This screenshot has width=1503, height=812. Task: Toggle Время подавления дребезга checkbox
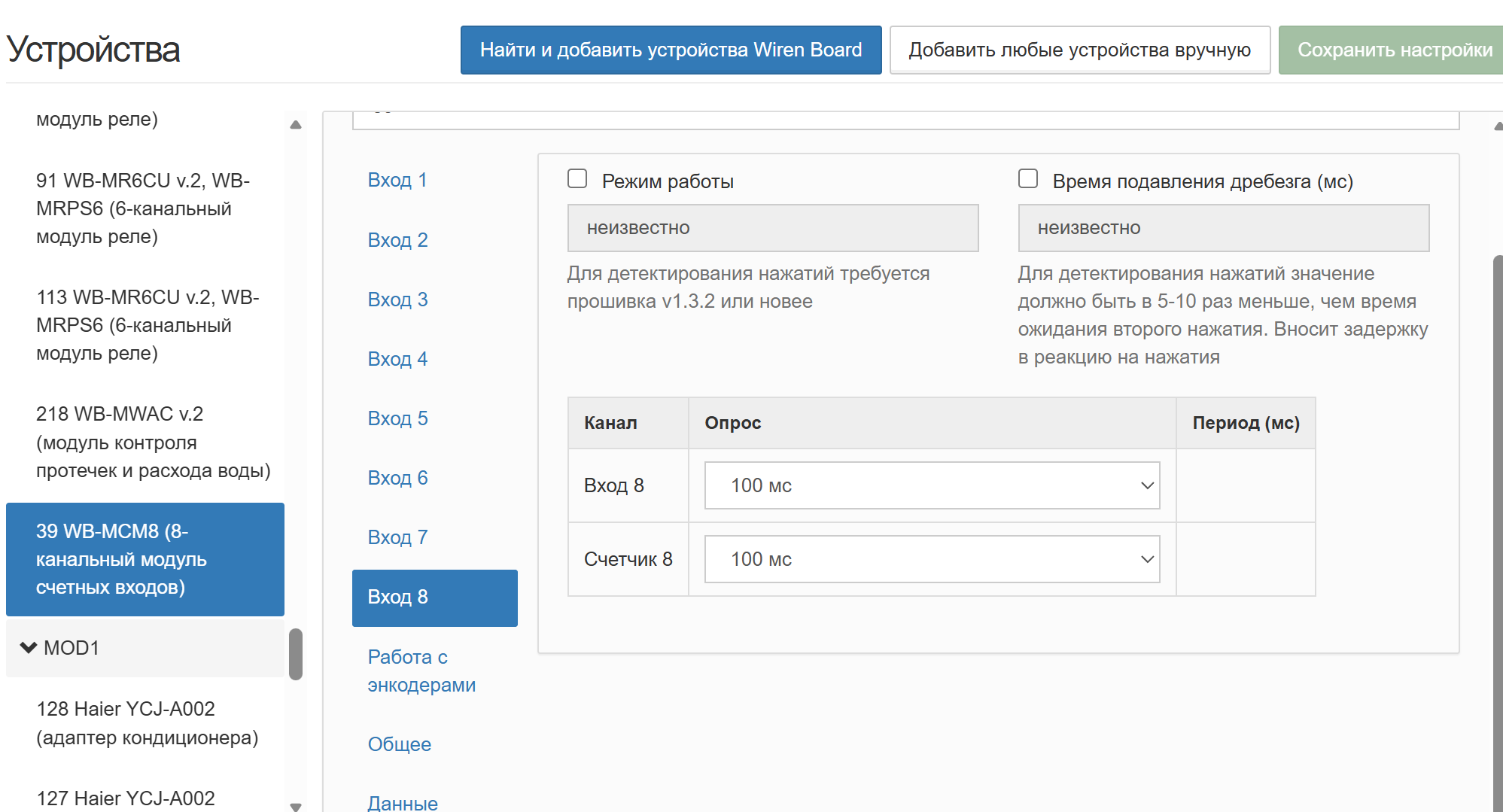click(1028, 179)
